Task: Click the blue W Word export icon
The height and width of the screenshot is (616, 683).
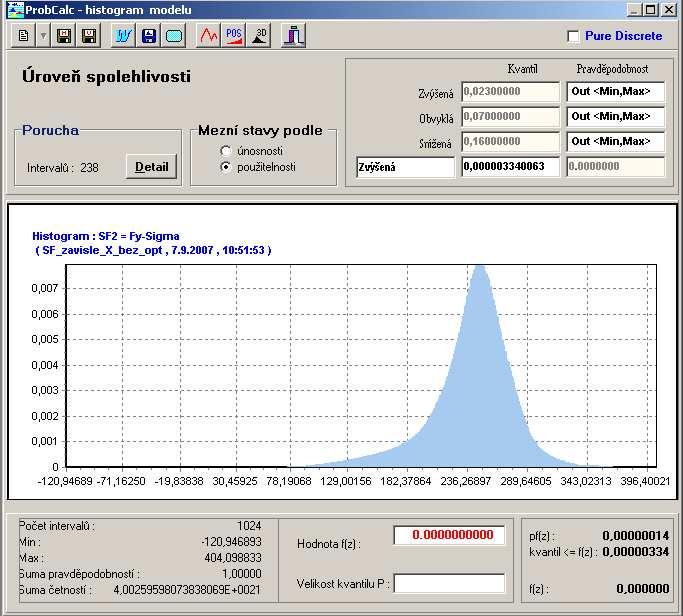Action: tap(123, 36)
